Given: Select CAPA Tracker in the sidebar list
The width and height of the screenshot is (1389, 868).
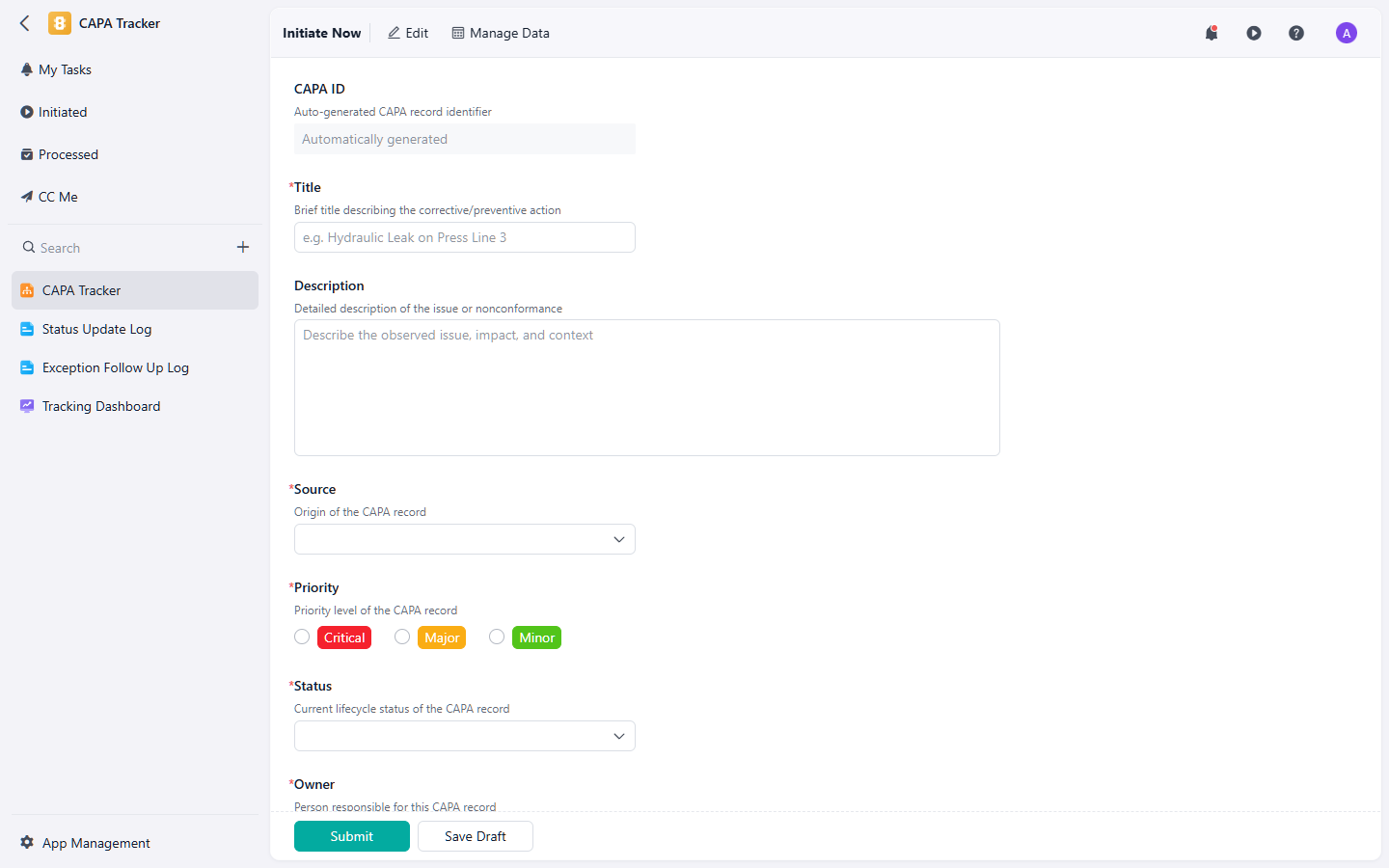Looking at the screenshot, I should [135, 290].
